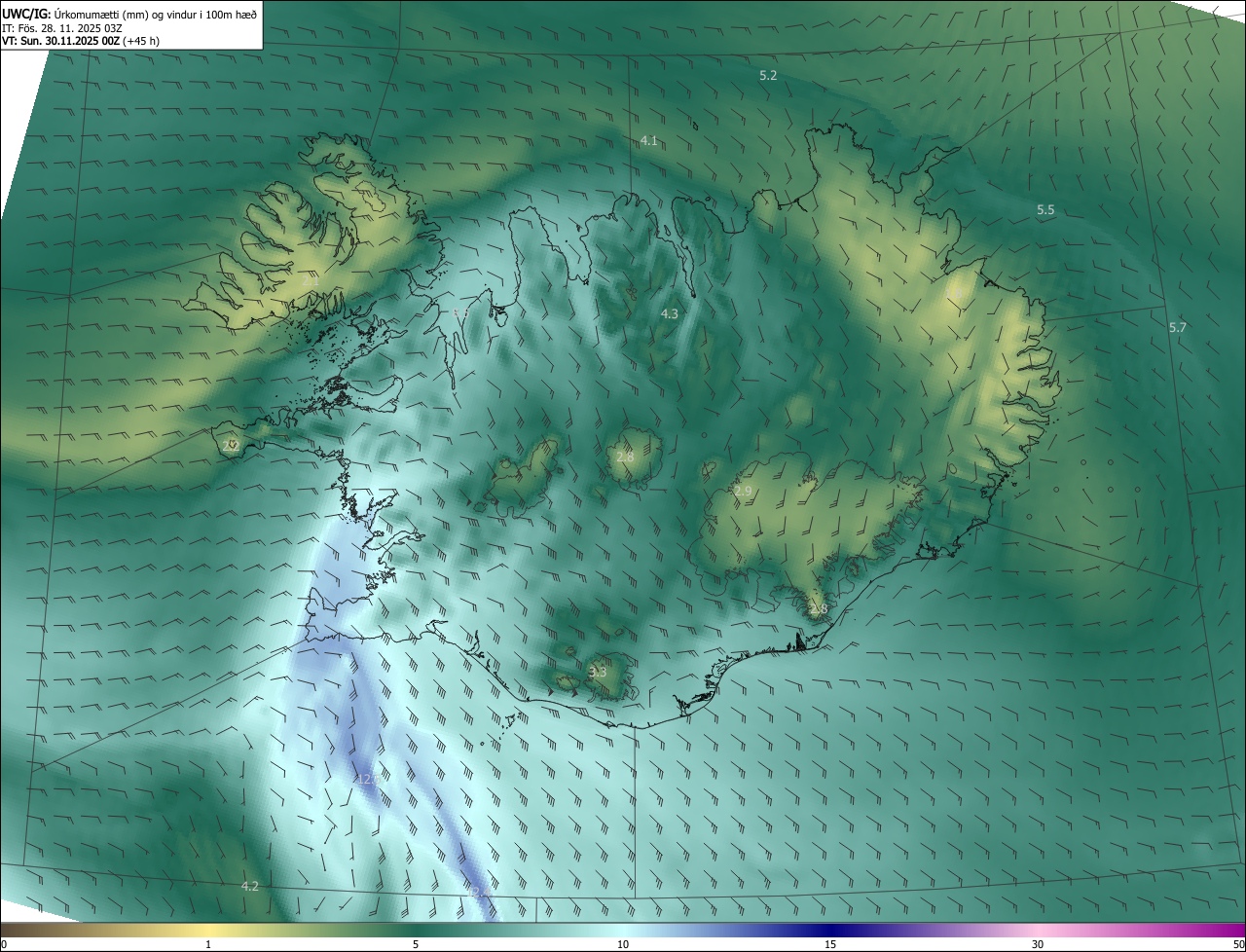Viewport: 1246px width, 952px height.
Task: Select the 5.7 value label on the map
Action: [1178, 328]
